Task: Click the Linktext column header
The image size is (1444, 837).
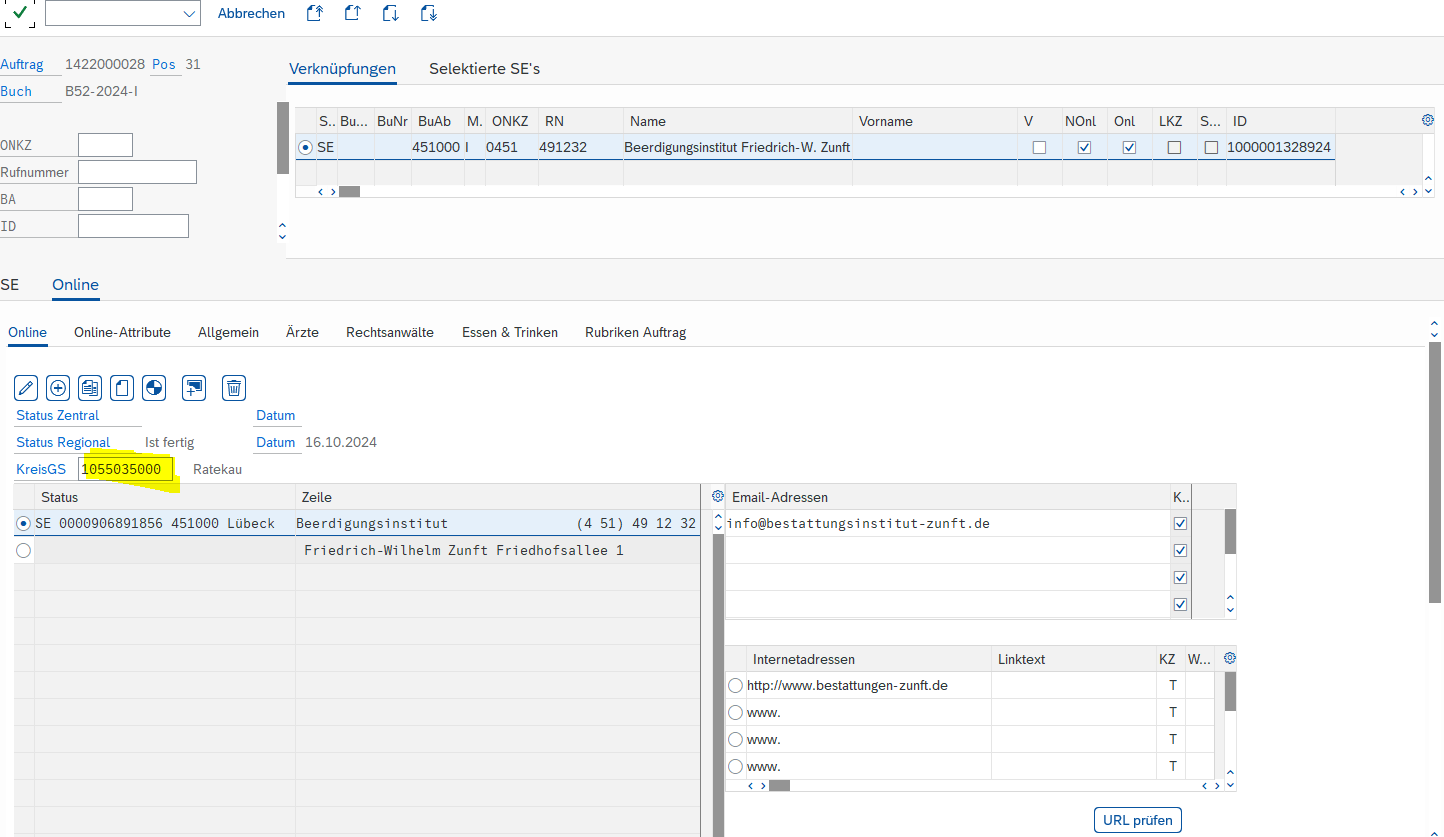Action: pos(1072,659)
